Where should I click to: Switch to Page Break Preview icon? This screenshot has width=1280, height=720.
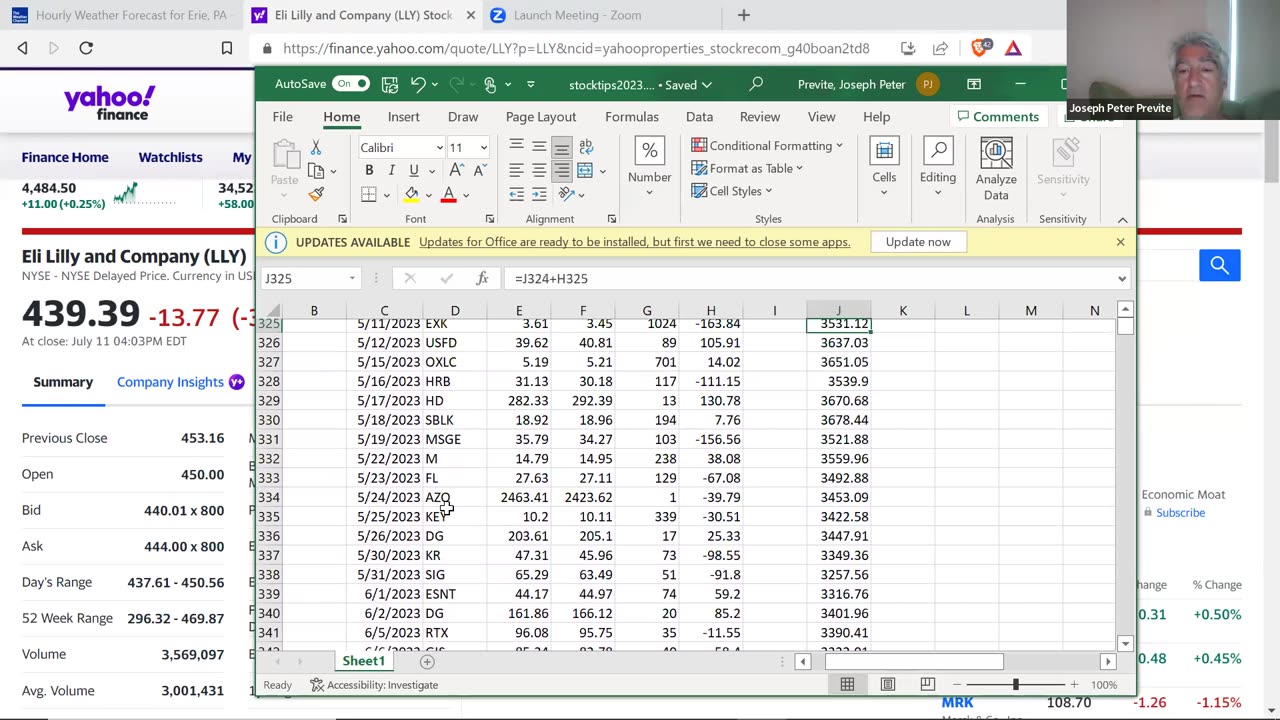[927, 685]
